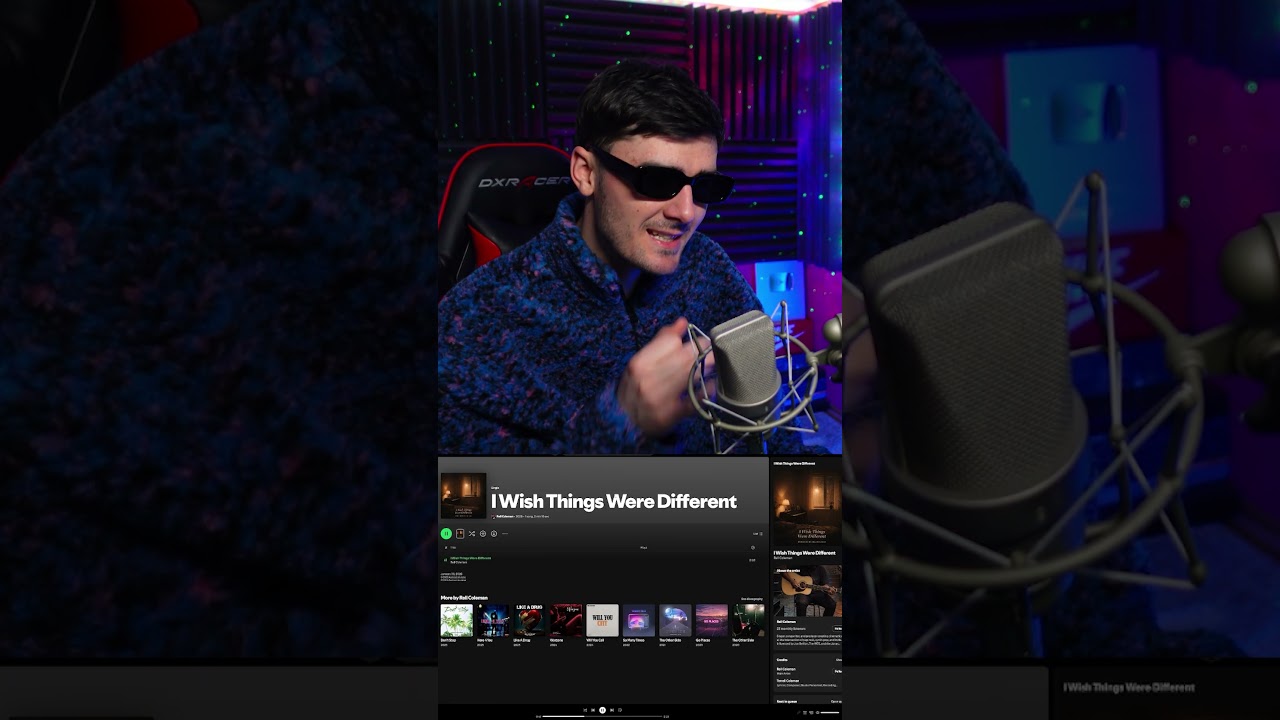Image resolution: width=1280 pixels, height=720 pixels.
Task: Open the So Many Times album cover
Action: pyautogui.click(x=639, y=620)
